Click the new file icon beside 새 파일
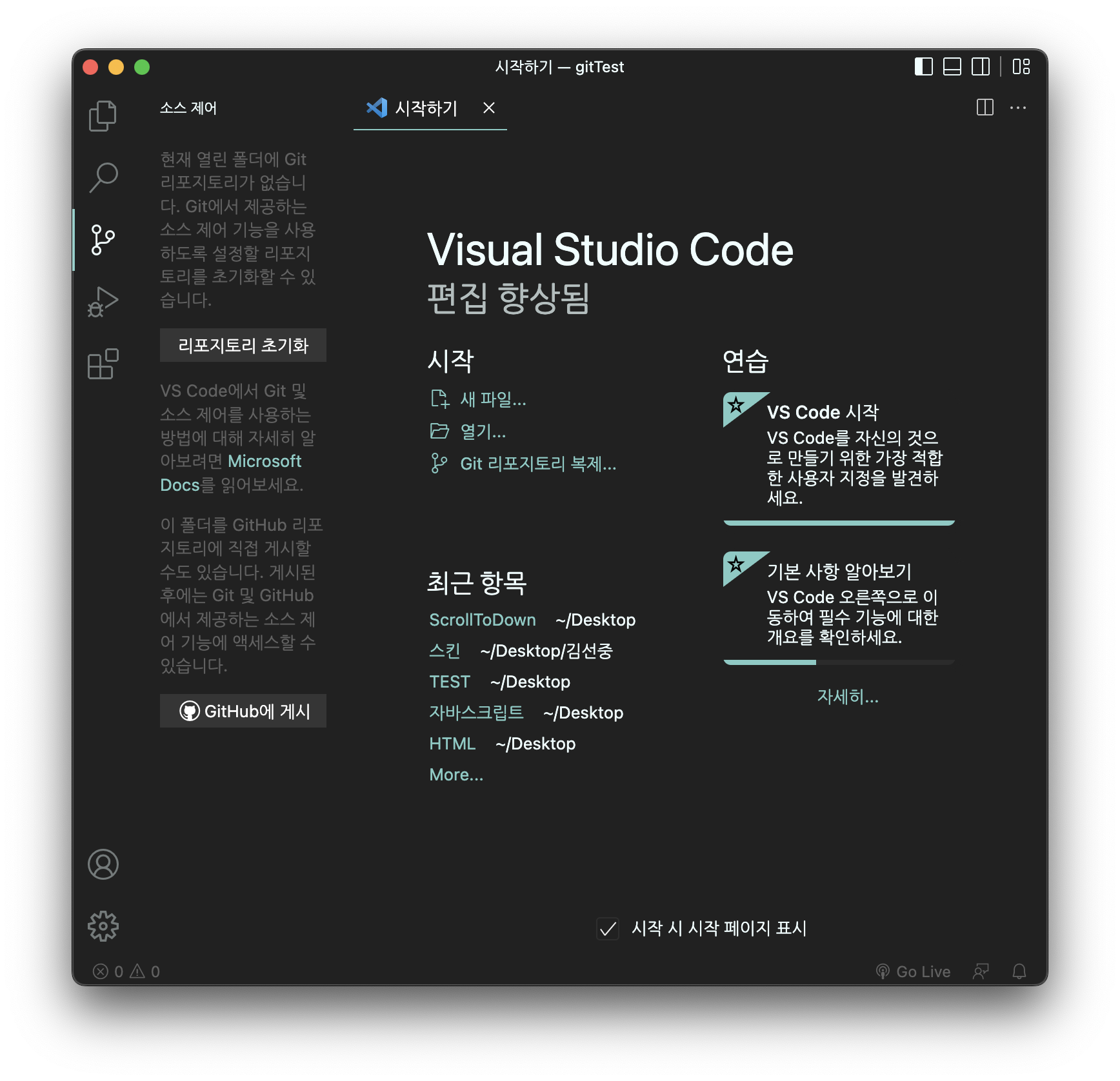 440,399
